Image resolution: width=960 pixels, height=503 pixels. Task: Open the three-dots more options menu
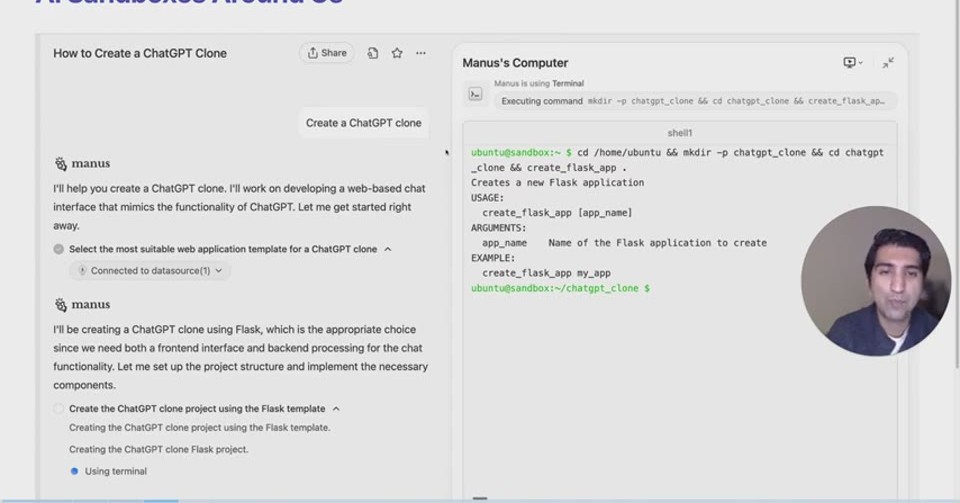421,53
